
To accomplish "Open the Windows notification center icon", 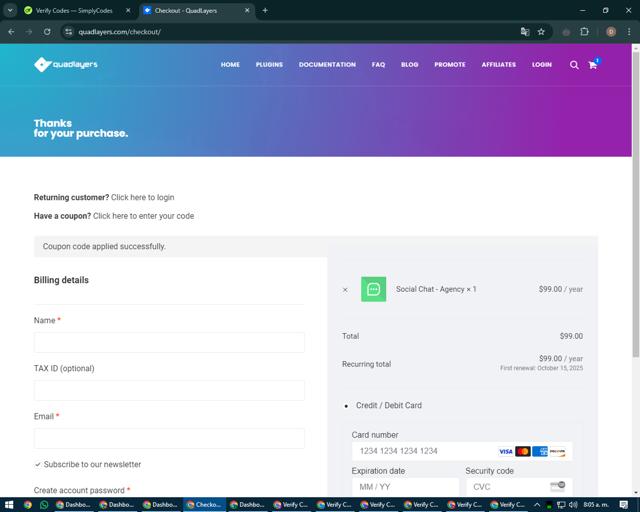I will coord(624,505).
